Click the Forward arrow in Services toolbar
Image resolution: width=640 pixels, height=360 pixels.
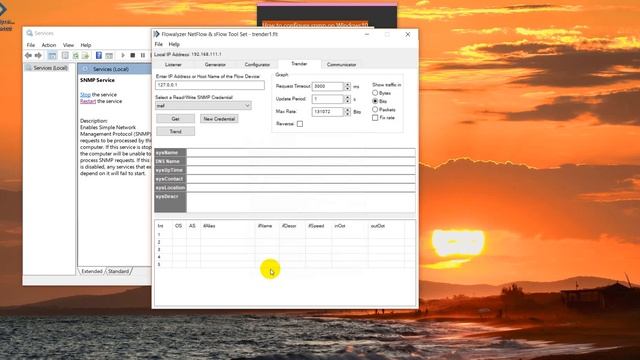(38, 55)
